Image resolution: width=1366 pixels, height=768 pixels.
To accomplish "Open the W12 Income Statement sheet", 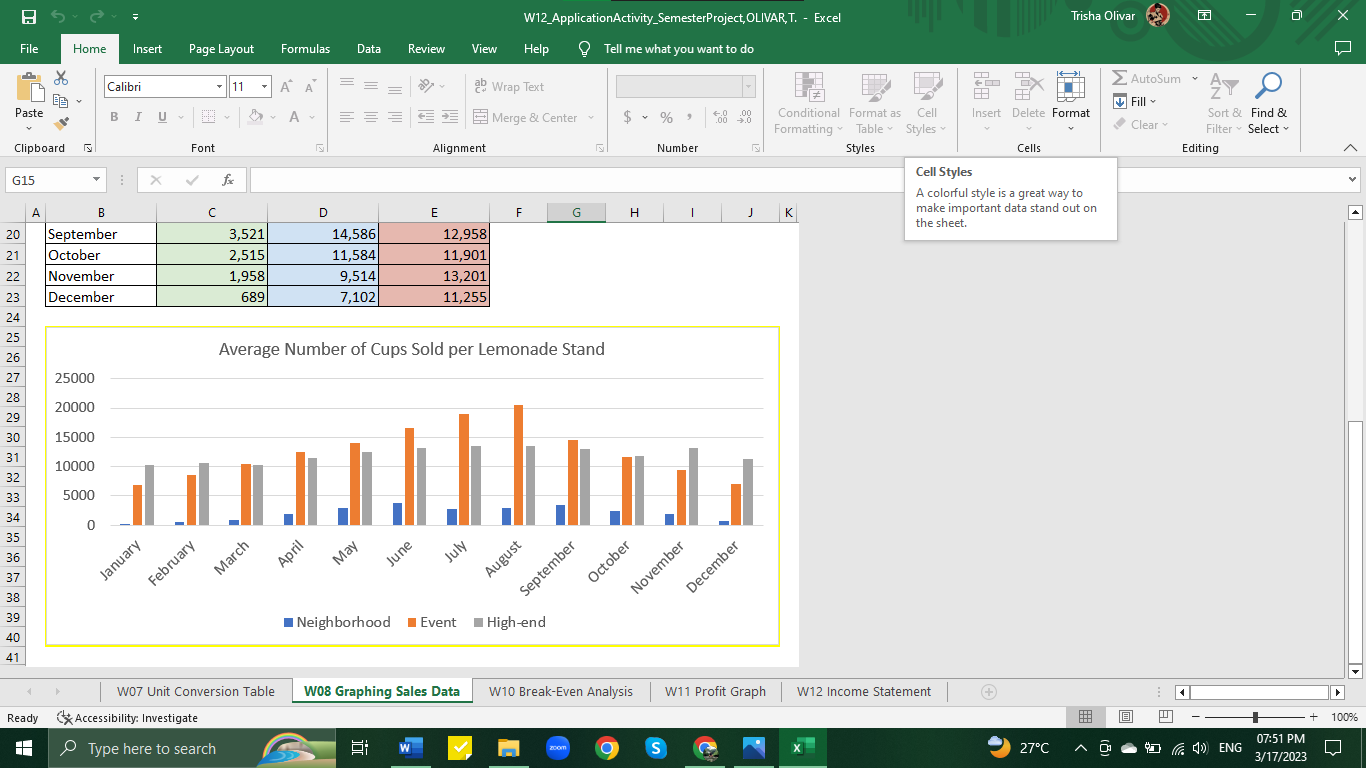I will point(864,691).
